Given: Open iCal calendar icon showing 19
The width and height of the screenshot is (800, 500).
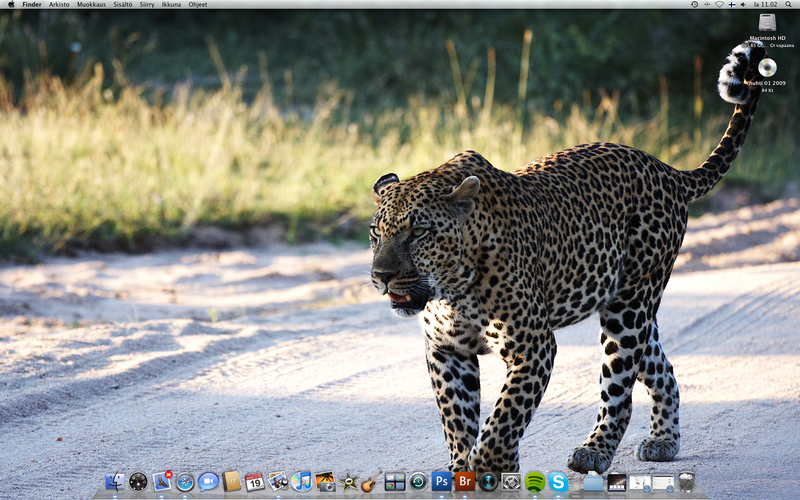Looking at the screenshot, I should [255, 482].
